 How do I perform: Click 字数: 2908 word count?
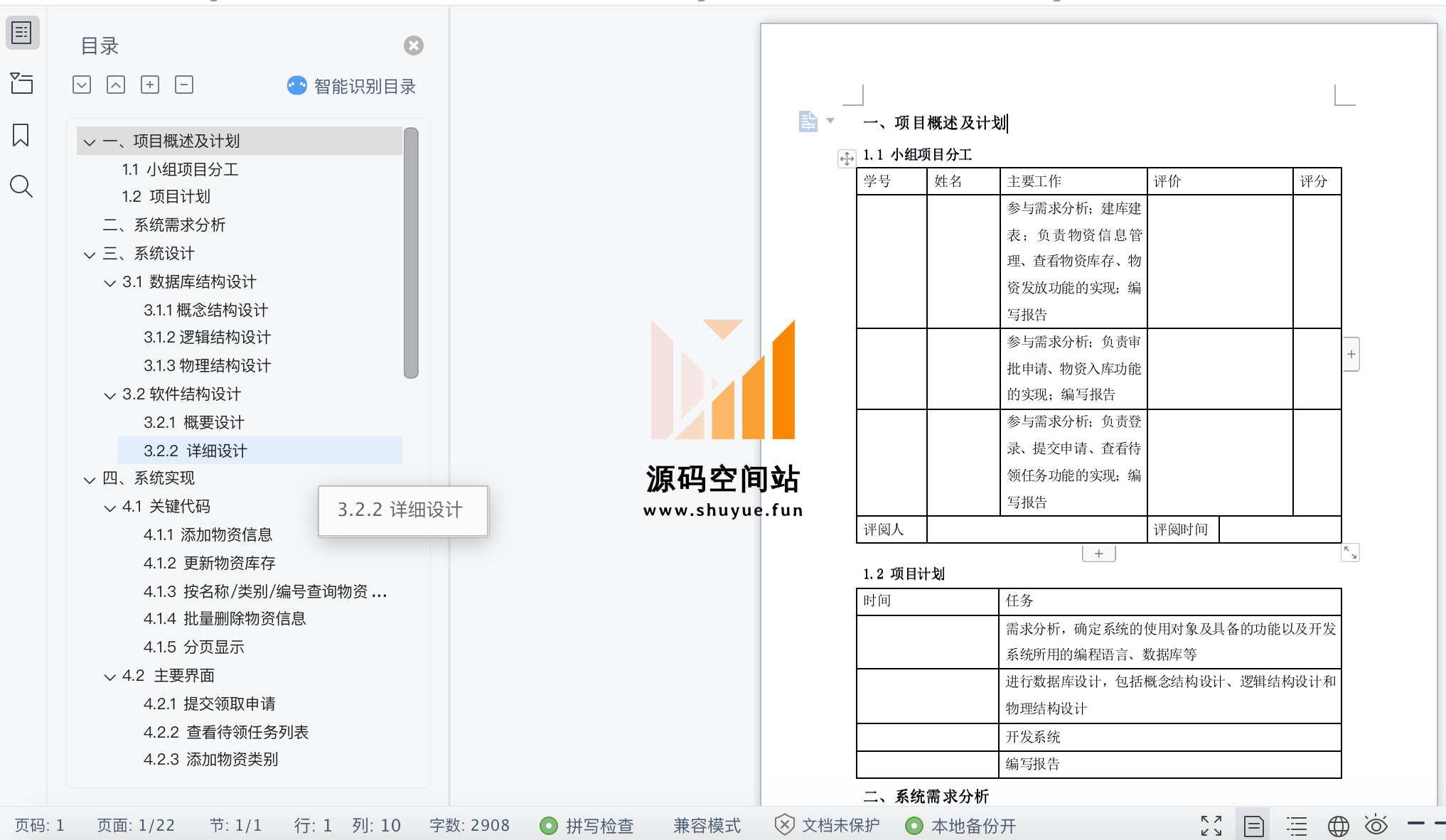click(x=469, y=826)
